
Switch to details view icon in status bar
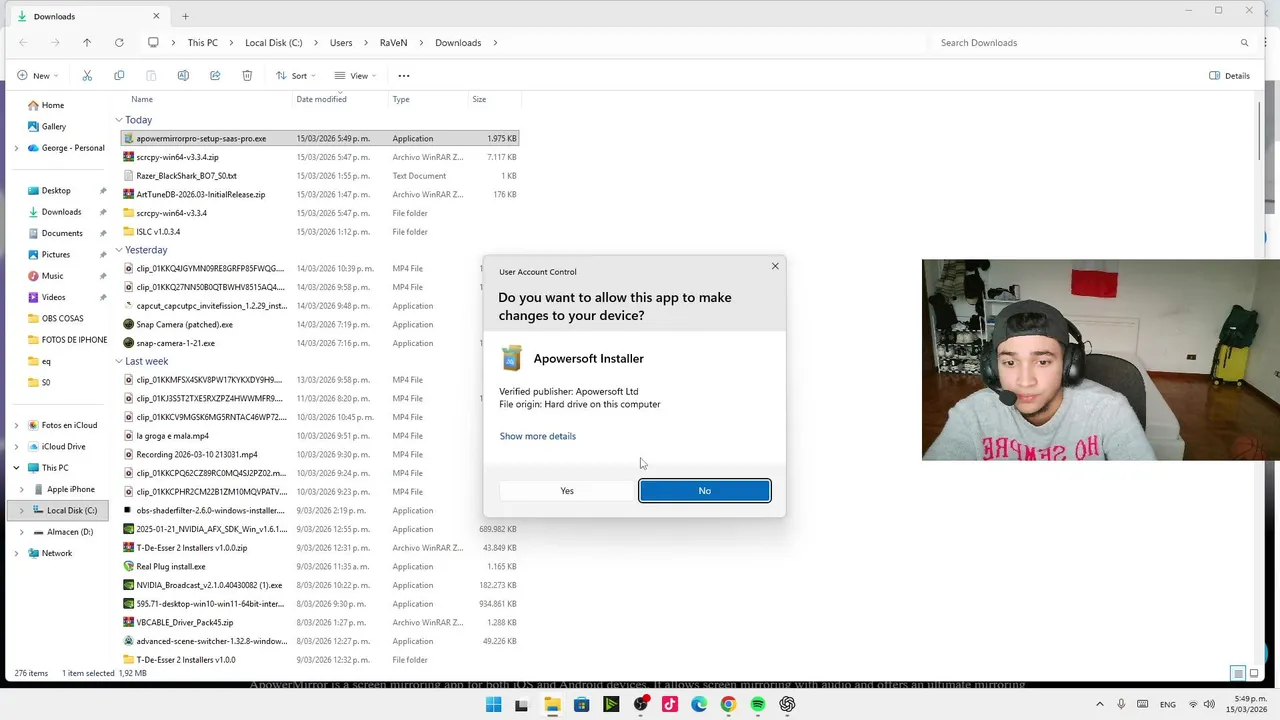(1238, 673)
